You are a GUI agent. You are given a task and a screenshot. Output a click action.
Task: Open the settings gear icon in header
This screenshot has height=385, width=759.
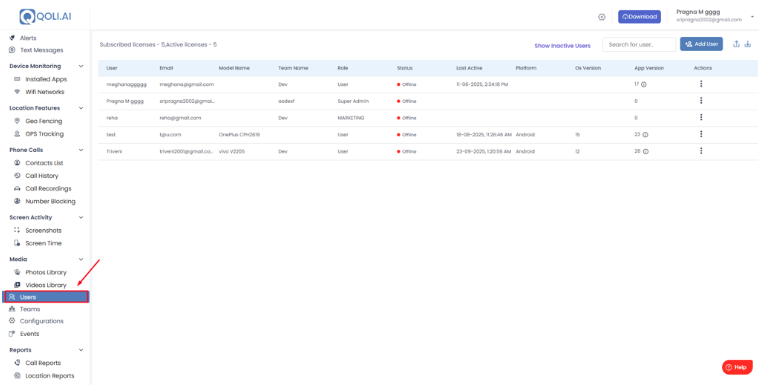tap(602, 17)
